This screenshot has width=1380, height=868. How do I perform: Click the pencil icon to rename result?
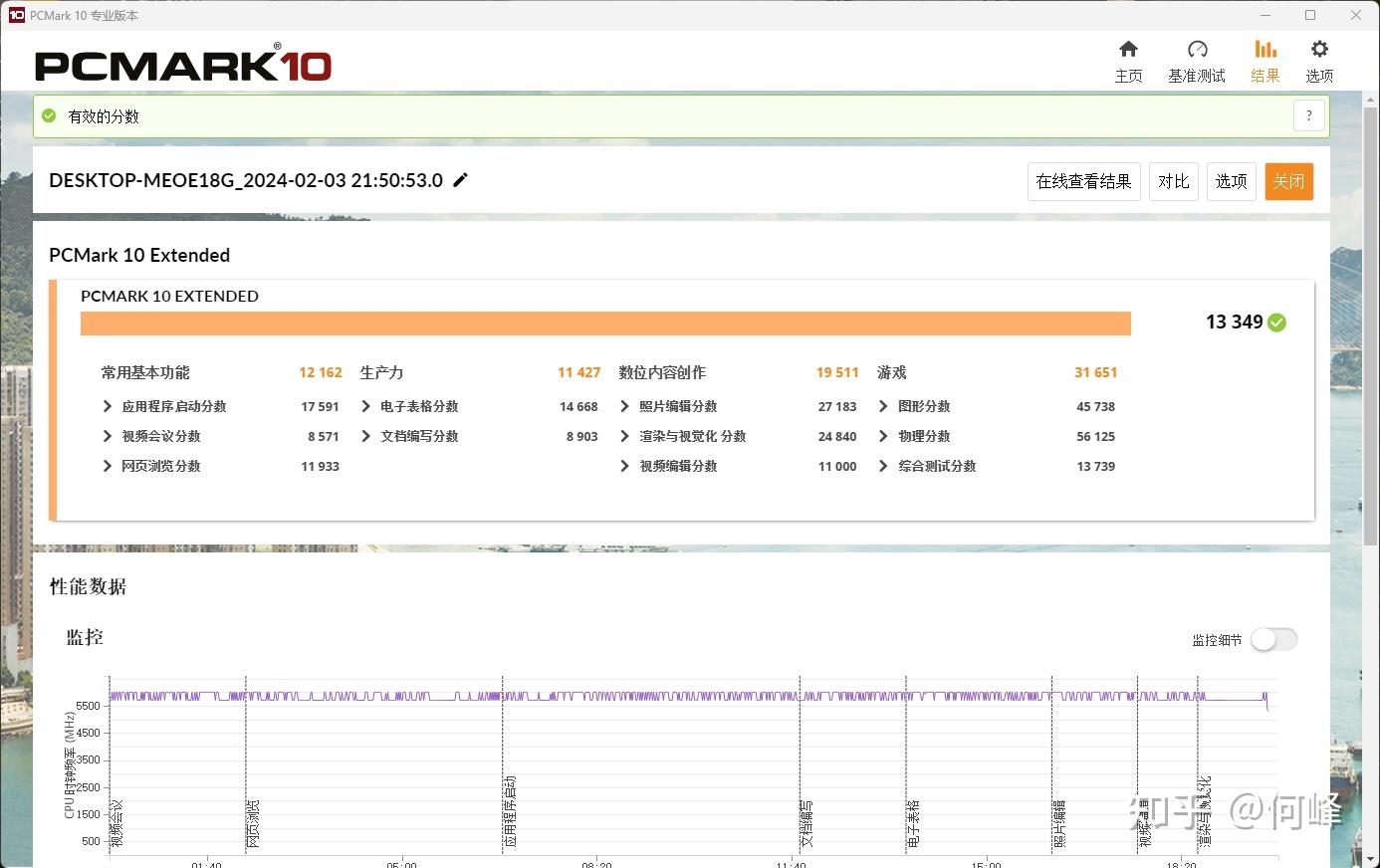(x=460, y=180)
